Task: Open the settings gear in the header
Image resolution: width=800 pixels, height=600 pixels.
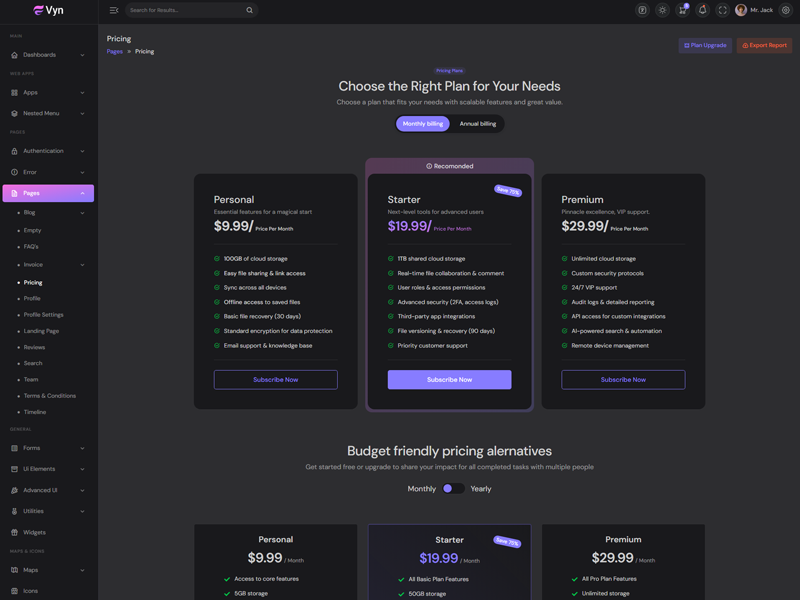Action: [785, 10]
